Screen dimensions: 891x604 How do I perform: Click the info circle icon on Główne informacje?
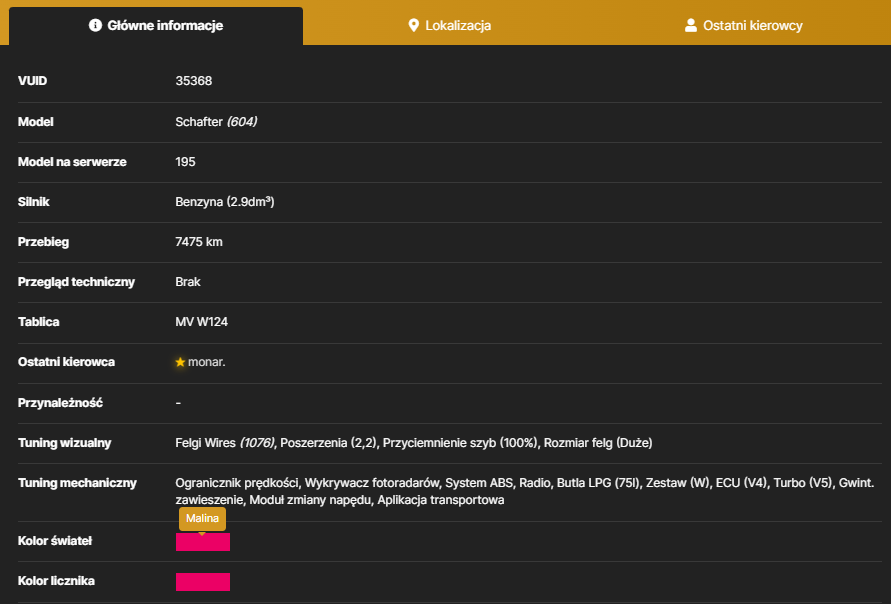coord(95,25)
